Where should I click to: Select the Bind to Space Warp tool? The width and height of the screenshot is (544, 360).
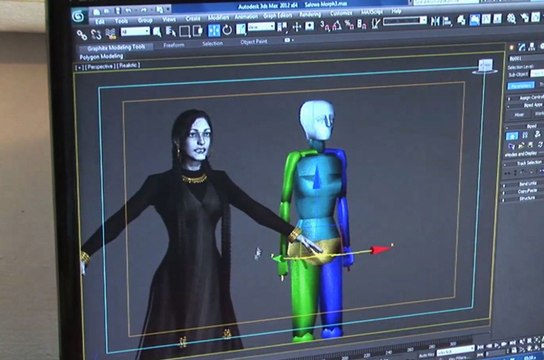pyautogui.click(x=111, y=34)
